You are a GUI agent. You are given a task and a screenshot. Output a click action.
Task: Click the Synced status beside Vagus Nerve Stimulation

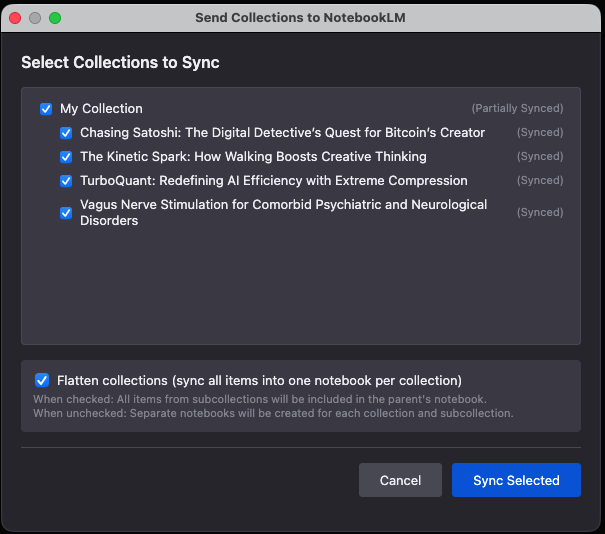tap(540, 212)
